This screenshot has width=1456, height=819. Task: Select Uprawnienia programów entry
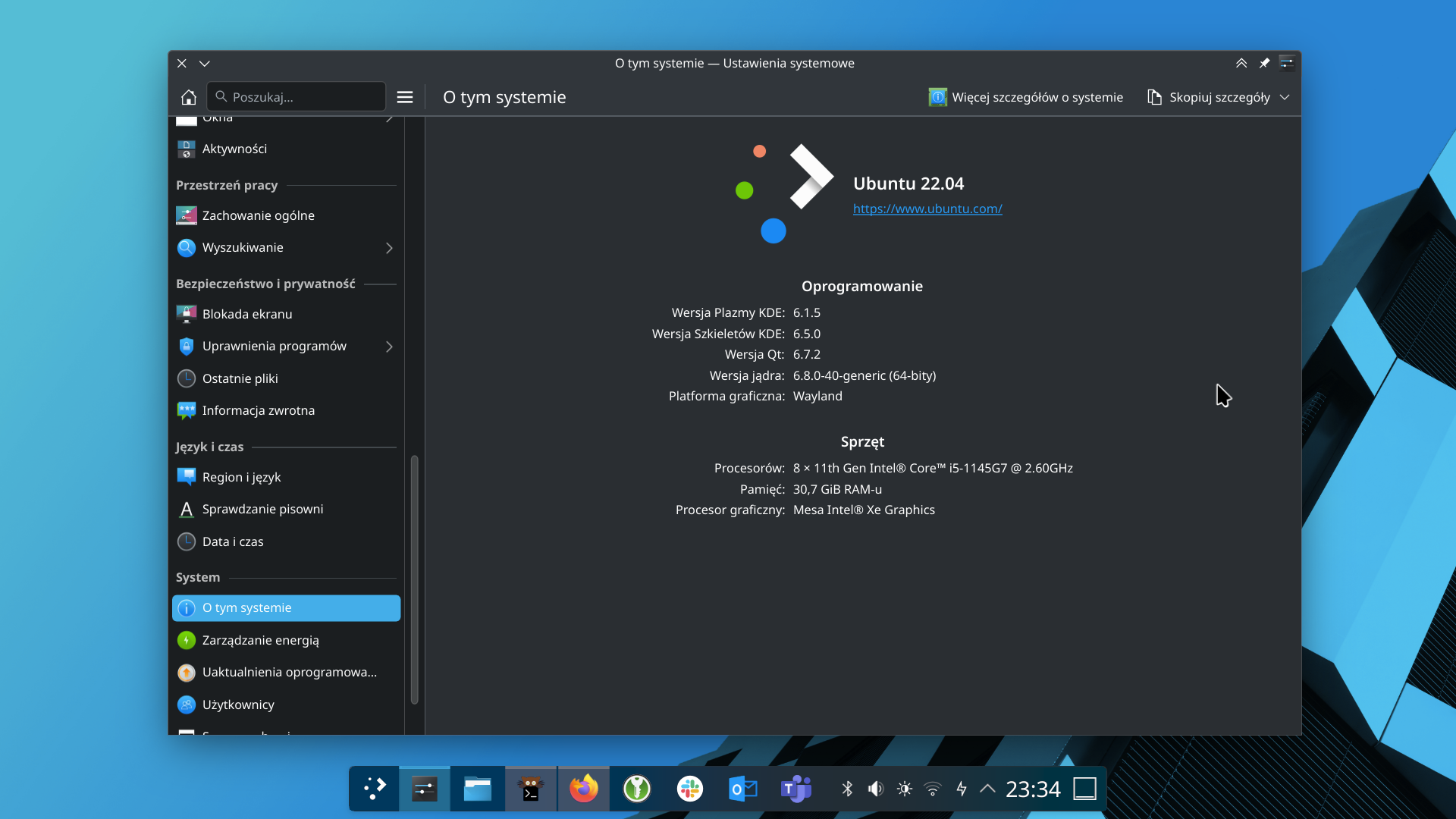pyautogui.click(x=286, y=346)
